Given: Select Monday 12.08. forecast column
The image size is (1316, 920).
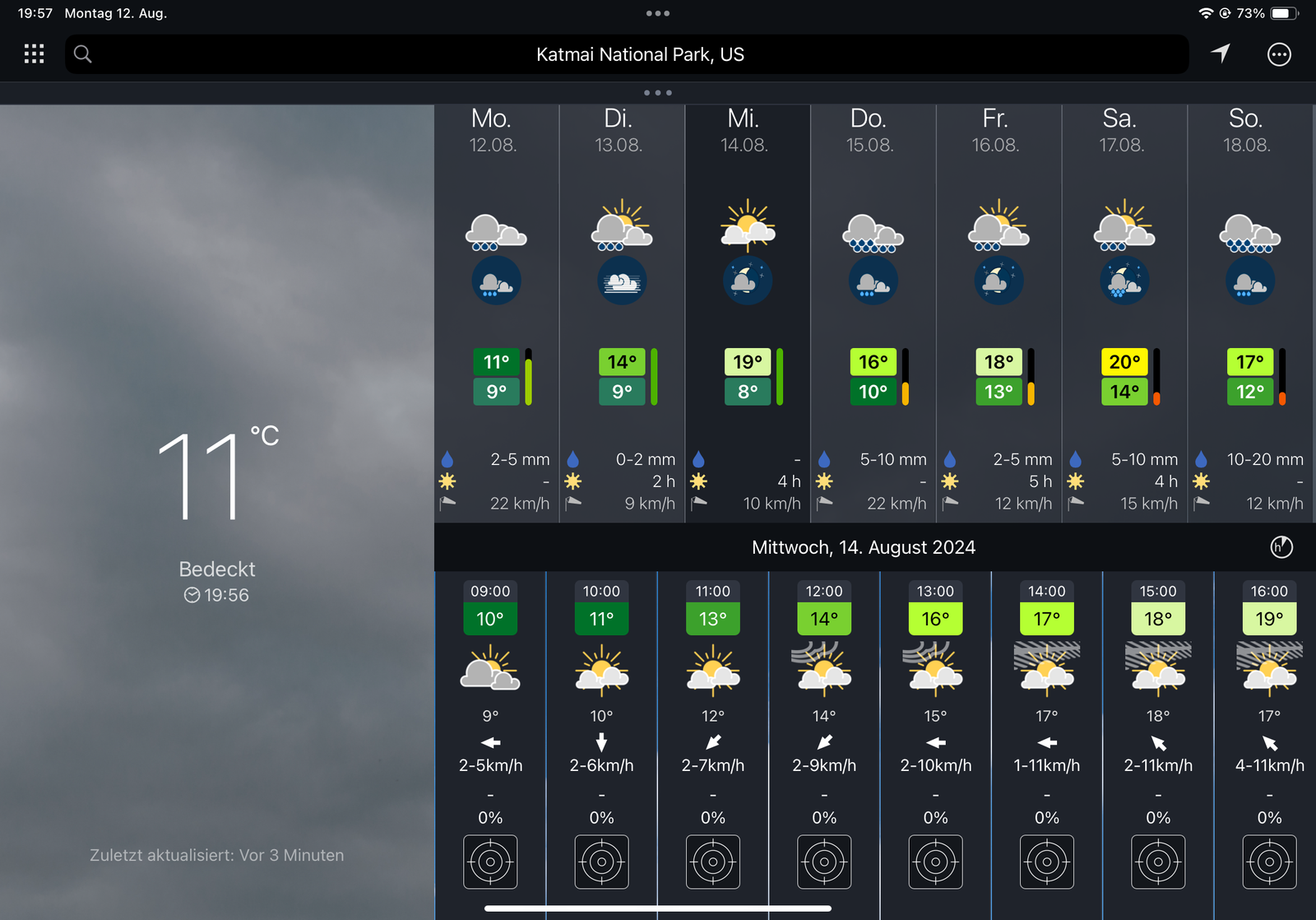Looking at the screenshot, I should pos(497,314).
